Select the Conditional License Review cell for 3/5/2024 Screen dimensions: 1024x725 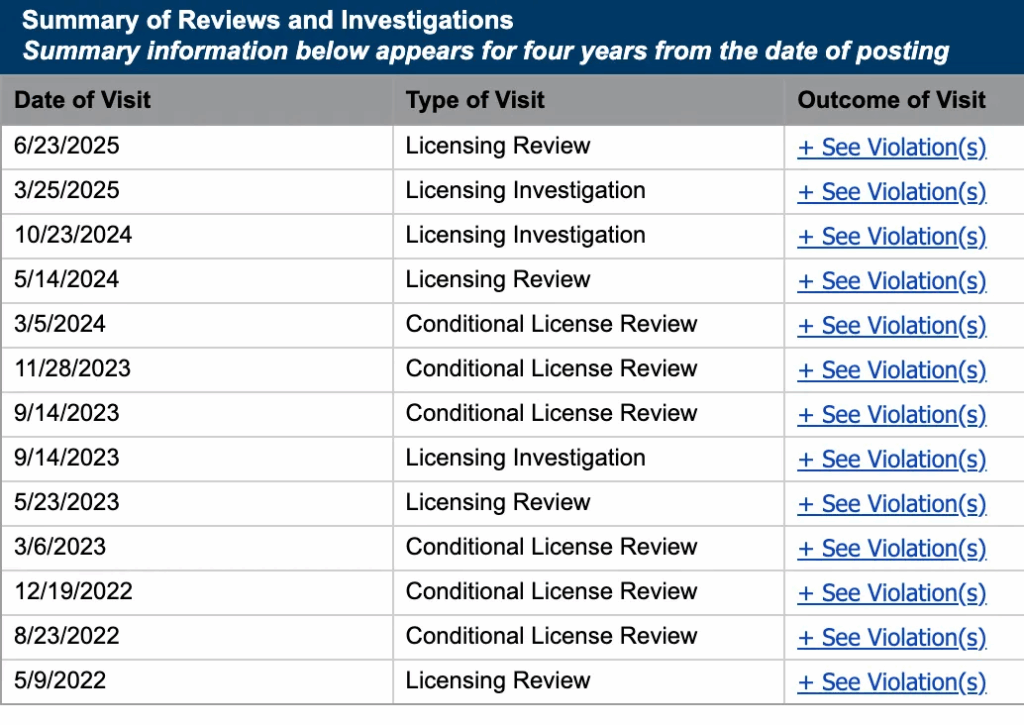[x=550, y=325]
